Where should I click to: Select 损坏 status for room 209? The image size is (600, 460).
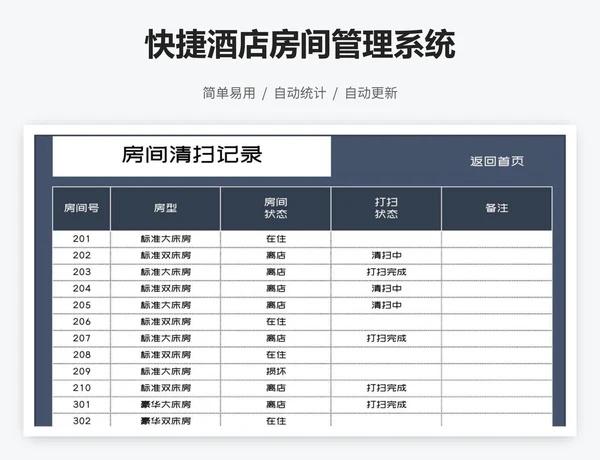(276, 371)
